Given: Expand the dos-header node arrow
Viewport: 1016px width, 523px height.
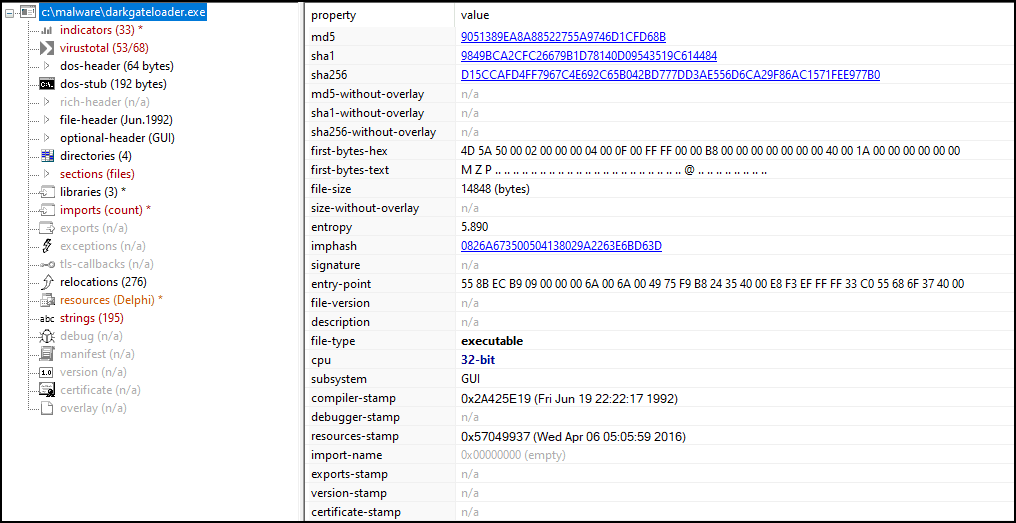Looking at the screenshot, I should (x=47, y=66).
